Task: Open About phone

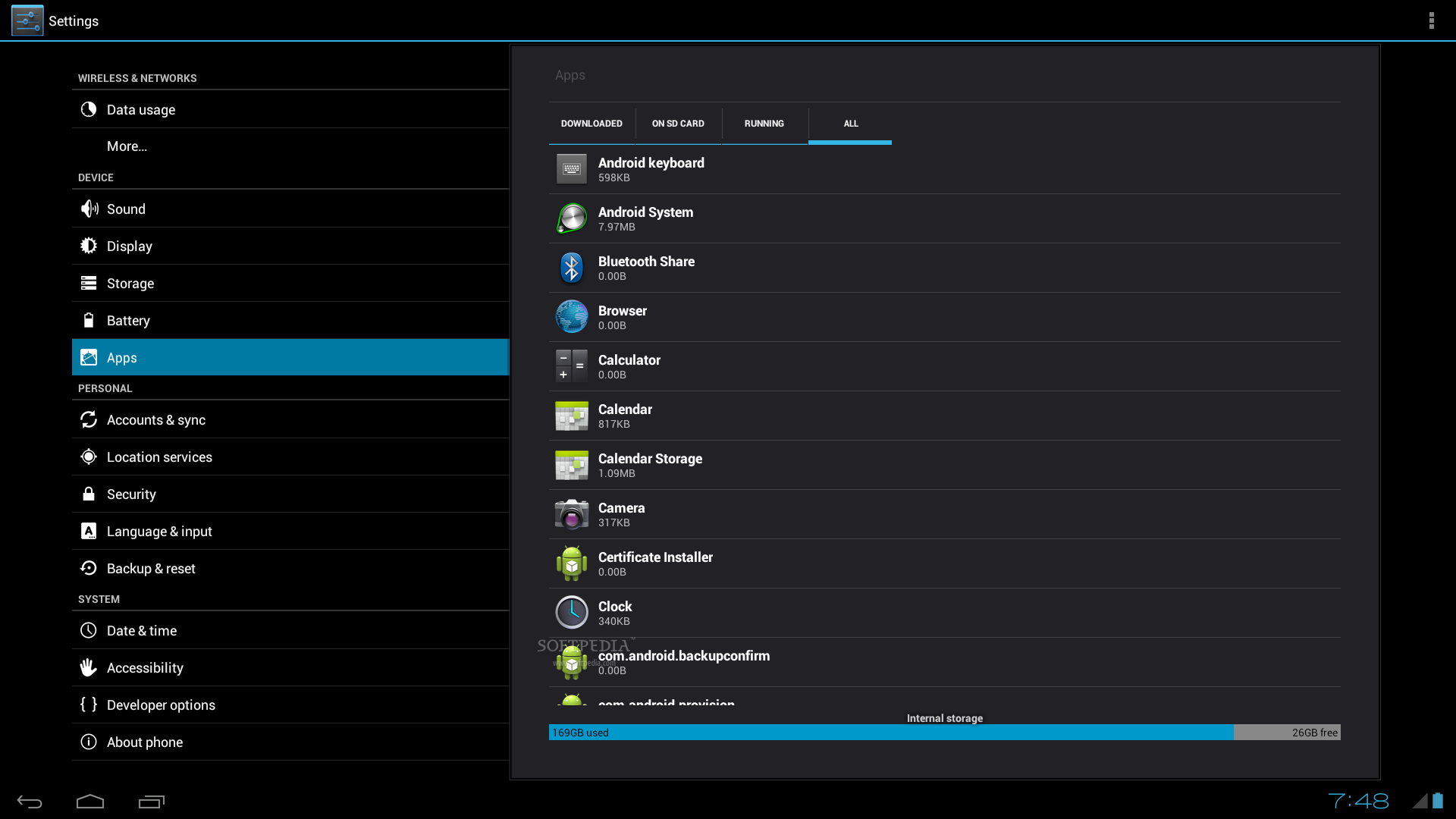Action: (290, 742)
